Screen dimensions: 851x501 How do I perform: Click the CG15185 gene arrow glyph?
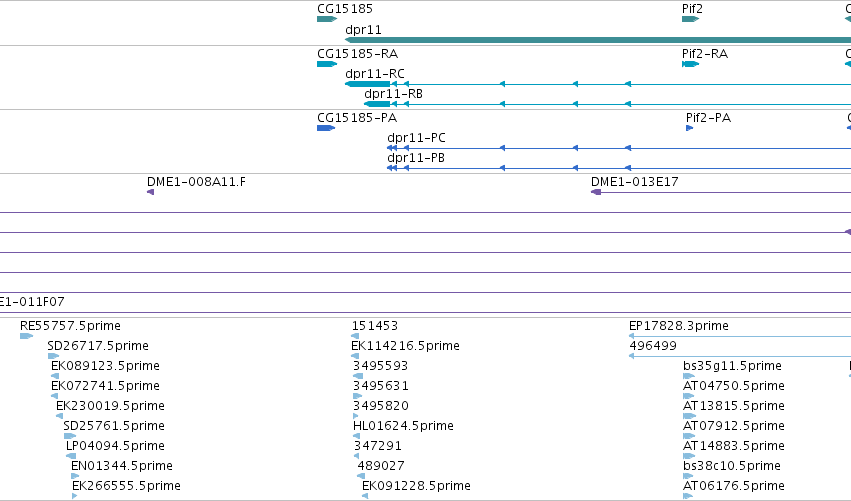click(327, 19)
